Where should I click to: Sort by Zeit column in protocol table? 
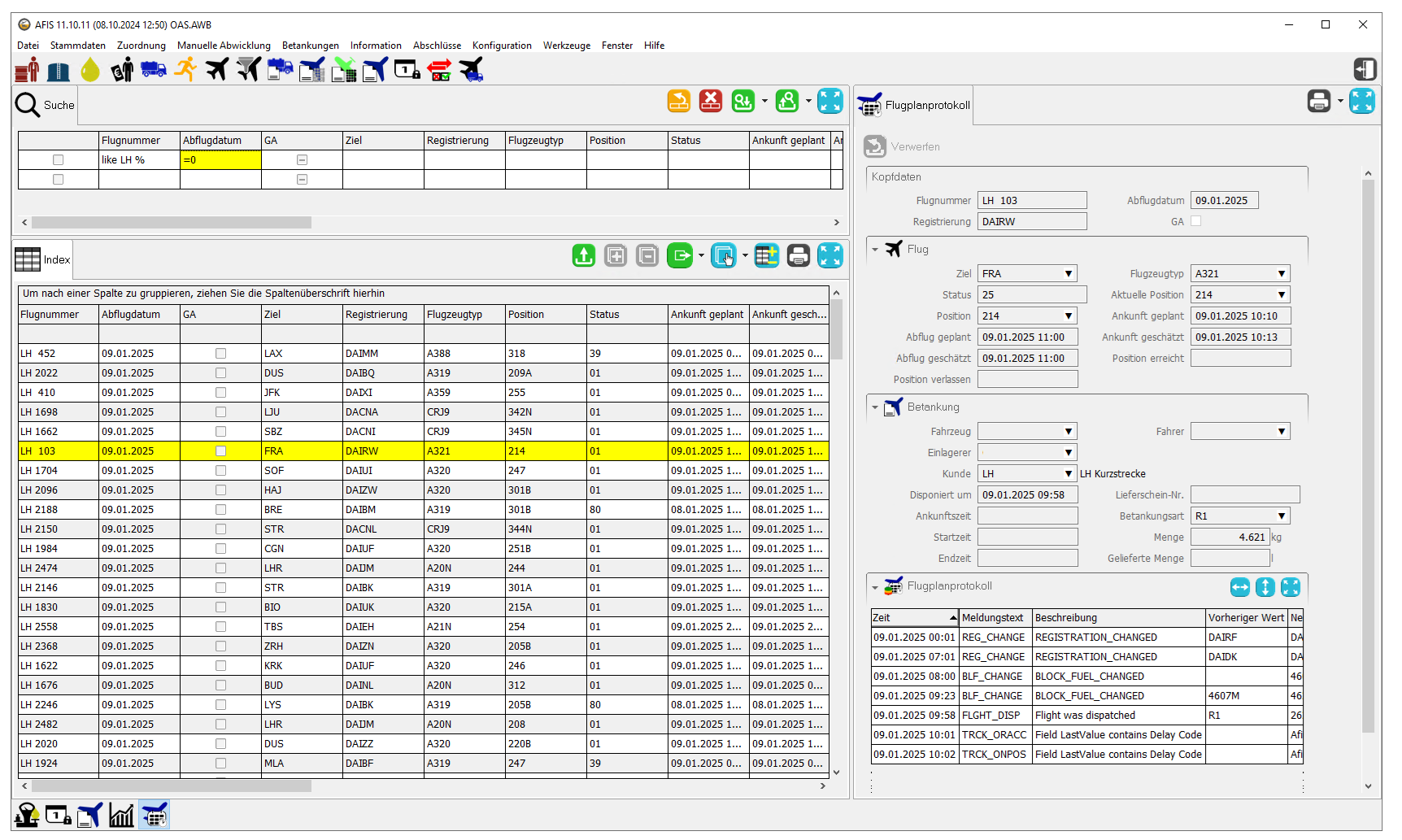pos(914,618)
